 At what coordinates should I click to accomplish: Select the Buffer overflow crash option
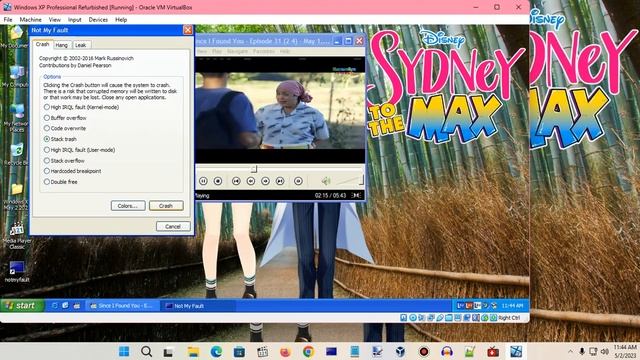pyautogui.click(x=65, y=118)
